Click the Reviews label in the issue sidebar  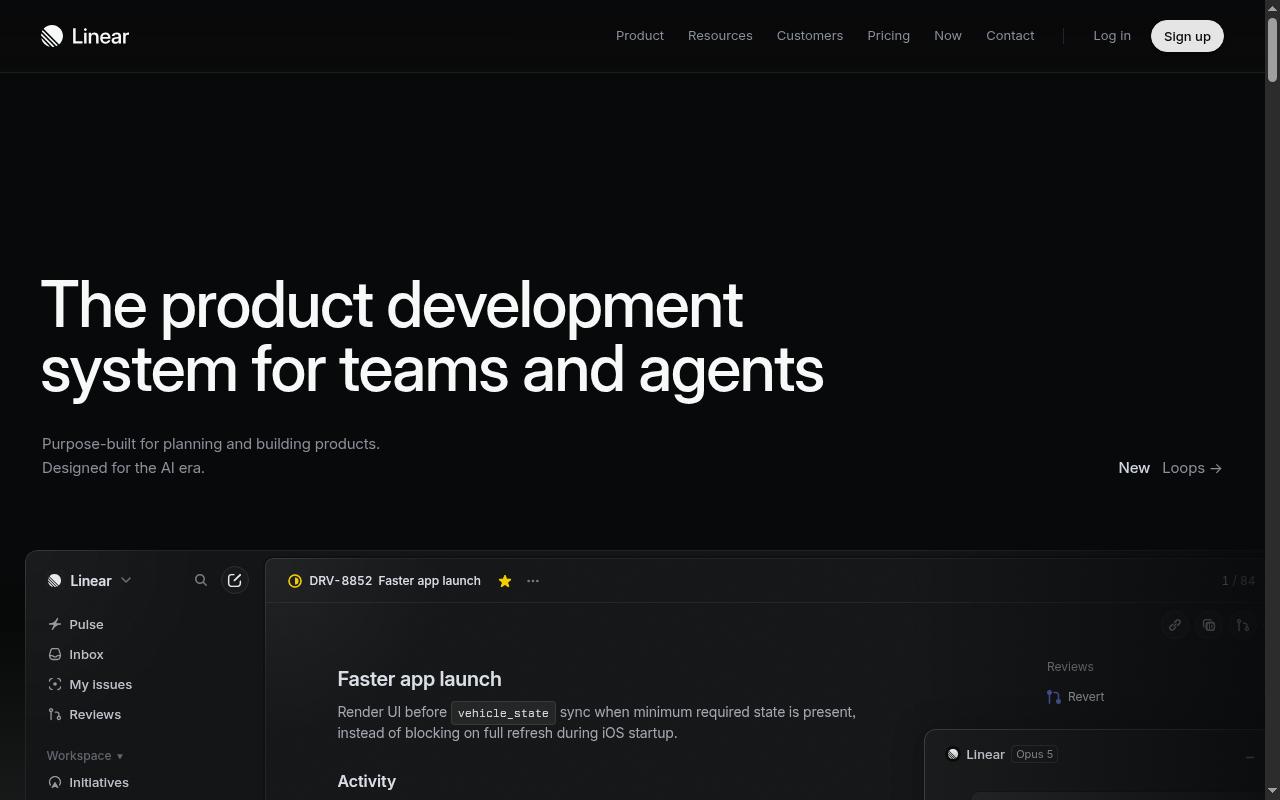1070,667
